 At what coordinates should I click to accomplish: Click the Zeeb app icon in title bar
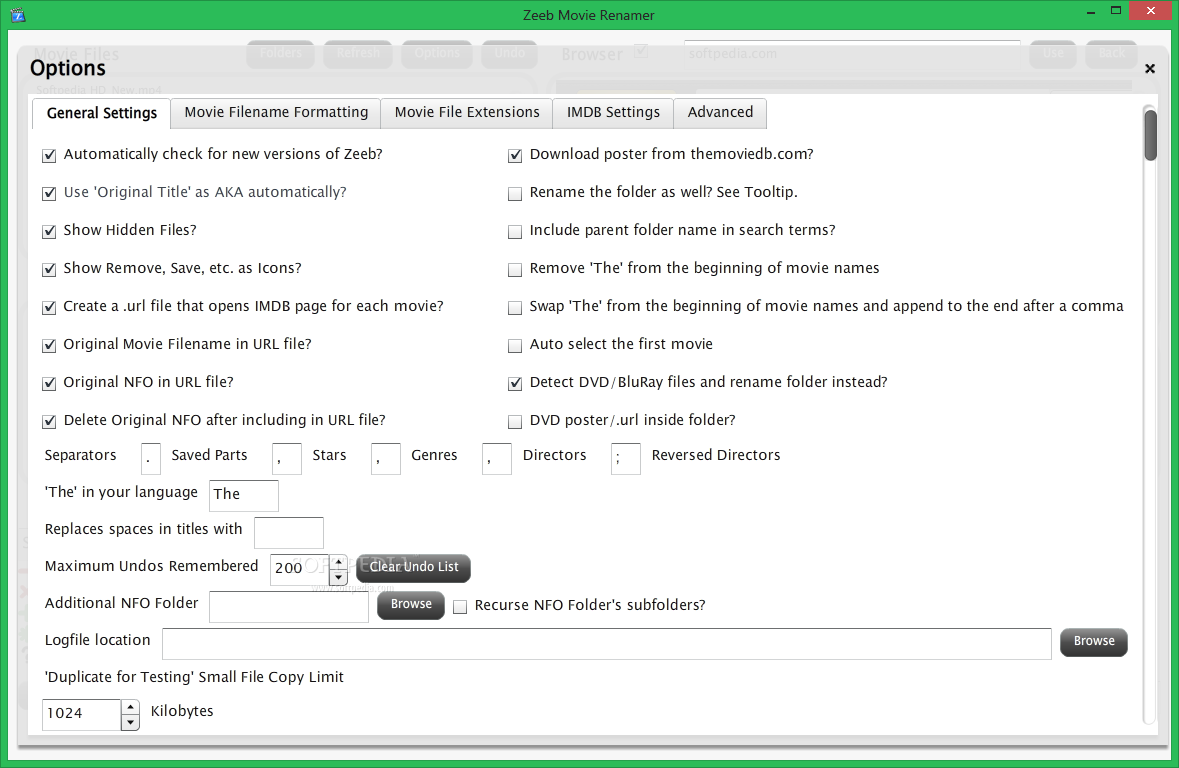tap(18, 15)
